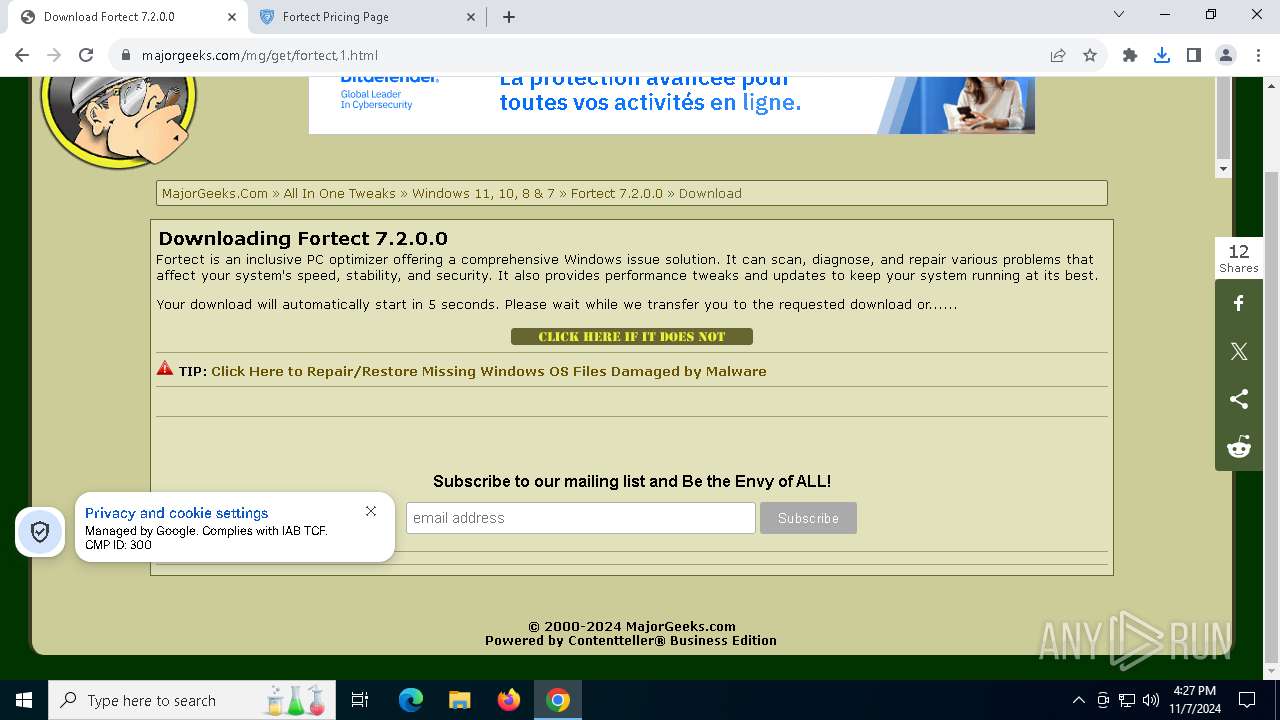1280x720 pixels.
Task: Click Chrome icon on taskbar
Action: (558, 700)
